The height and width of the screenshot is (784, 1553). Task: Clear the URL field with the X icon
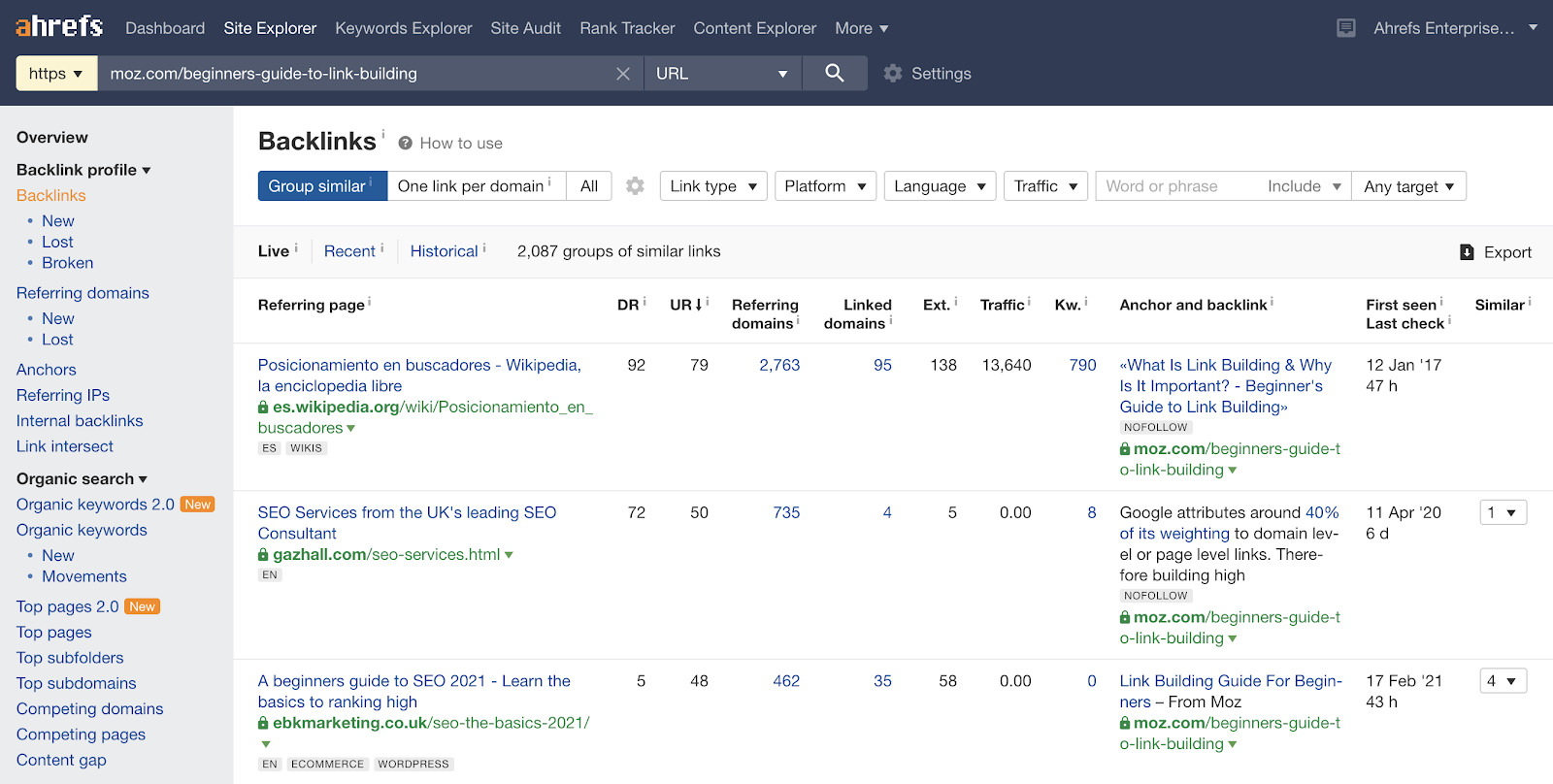point(623,74)
